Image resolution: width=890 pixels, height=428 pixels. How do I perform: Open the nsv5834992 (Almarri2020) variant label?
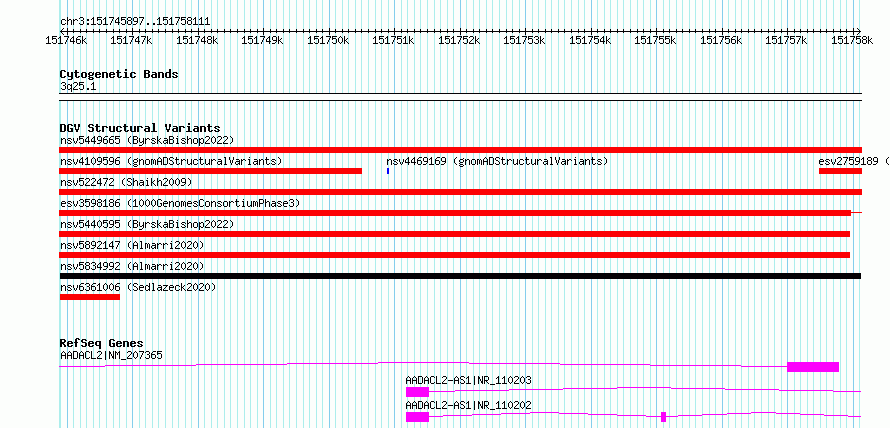(132, 266)
